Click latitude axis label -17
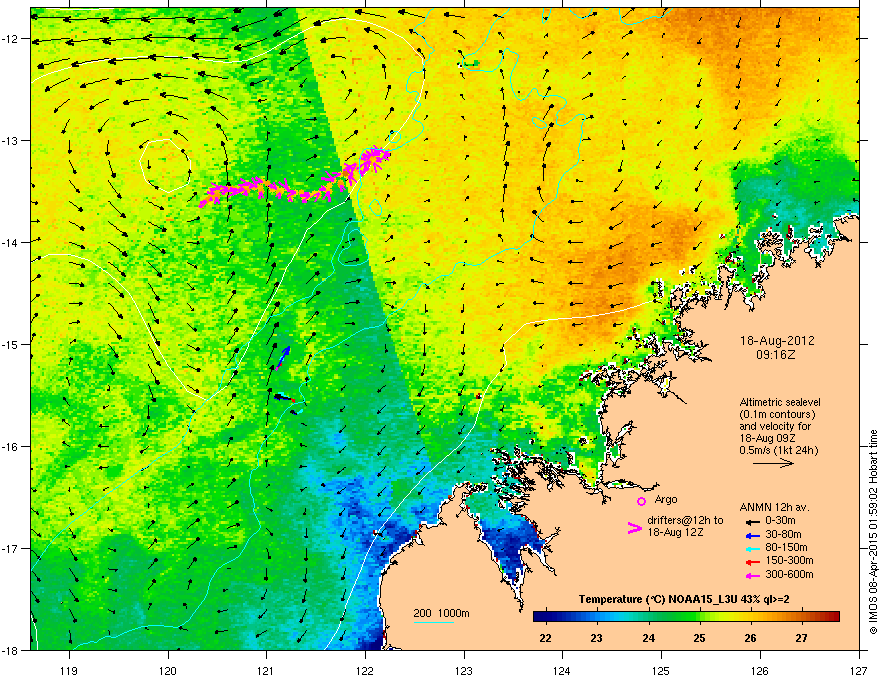 click(11, 548)
